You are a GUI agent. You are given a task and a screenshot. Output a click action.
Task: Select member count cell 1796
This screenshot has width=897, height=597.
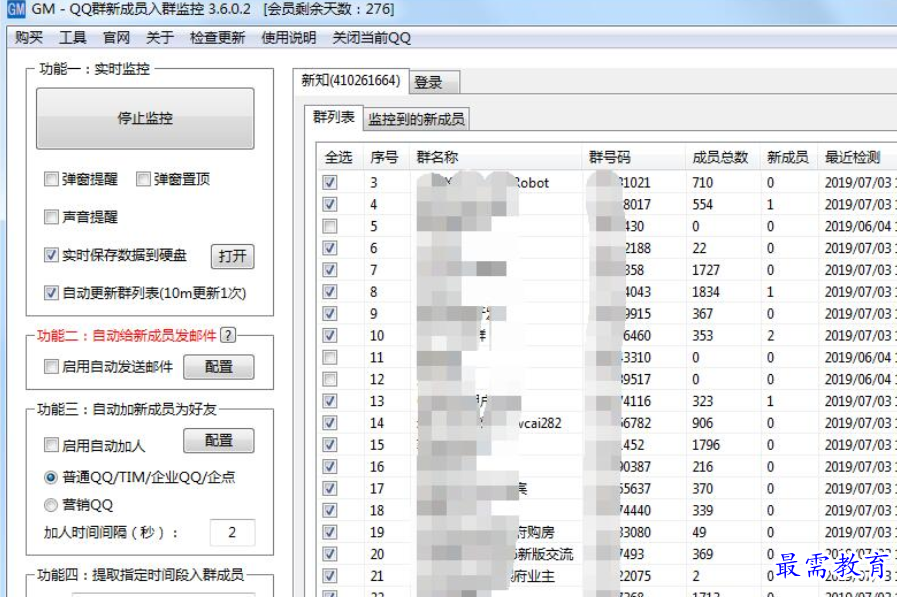(706, 445)
